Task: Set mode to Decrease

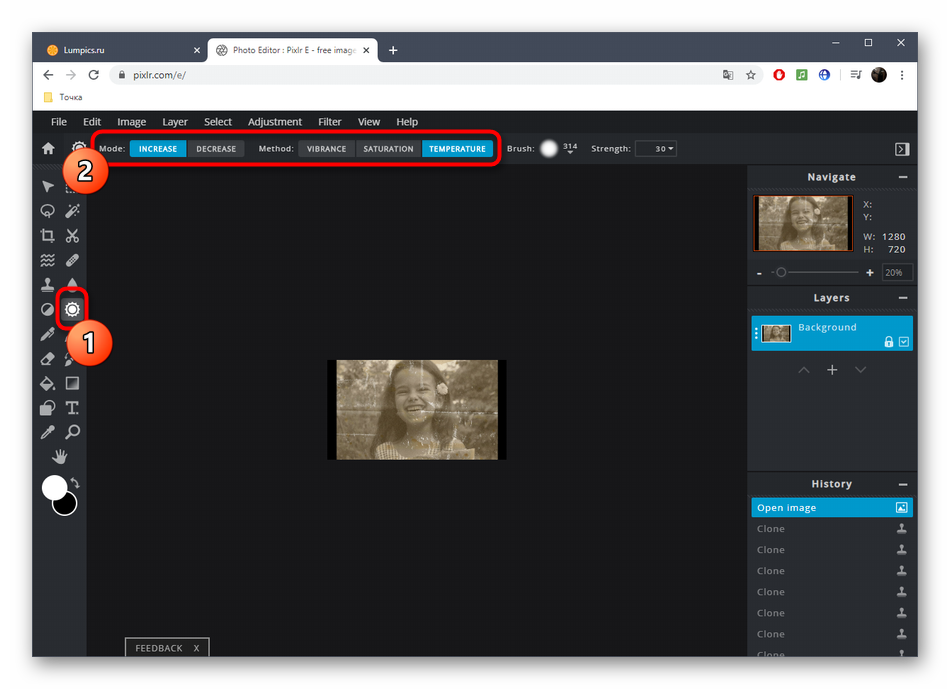Action: coord(216,149)
